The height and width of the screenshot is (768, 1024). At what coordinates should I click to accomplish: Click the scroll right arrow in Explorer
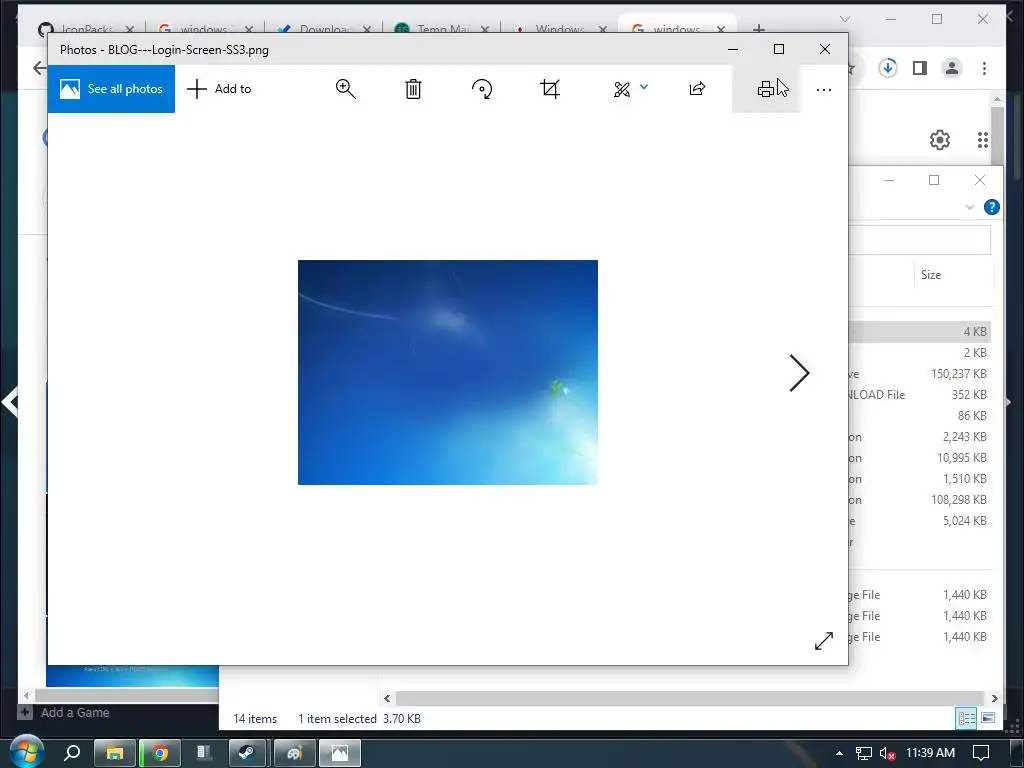(x=994, y=698)
